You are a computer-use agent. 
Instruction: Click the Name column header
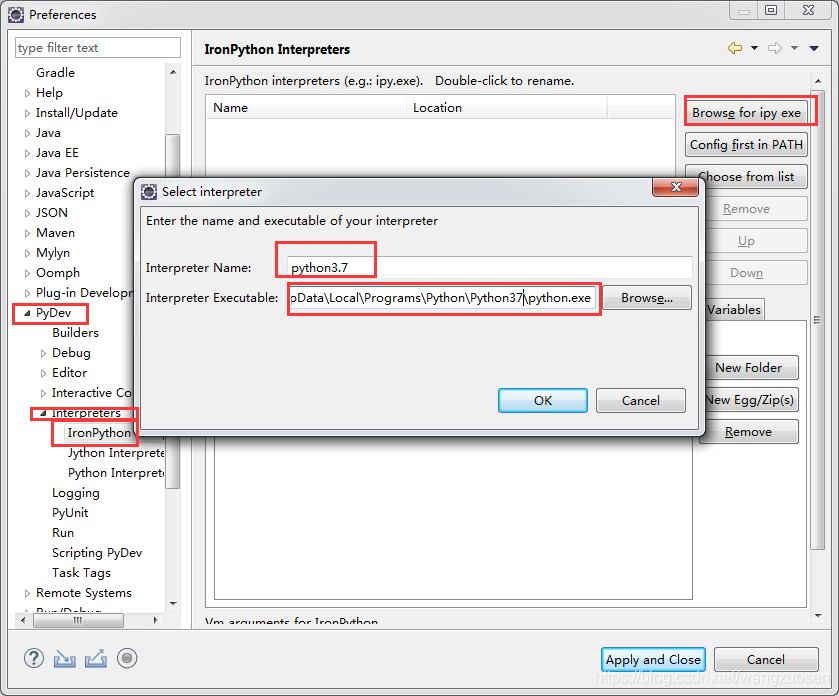click(x=306, y=108)
